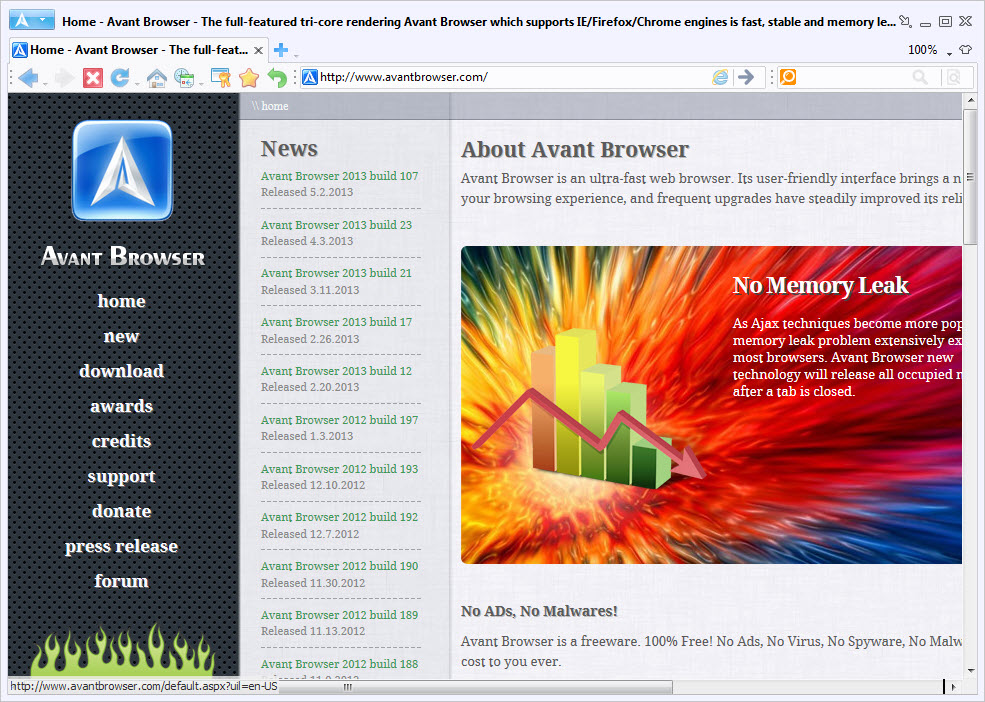Open the new tab dropdown arrow

296,54
